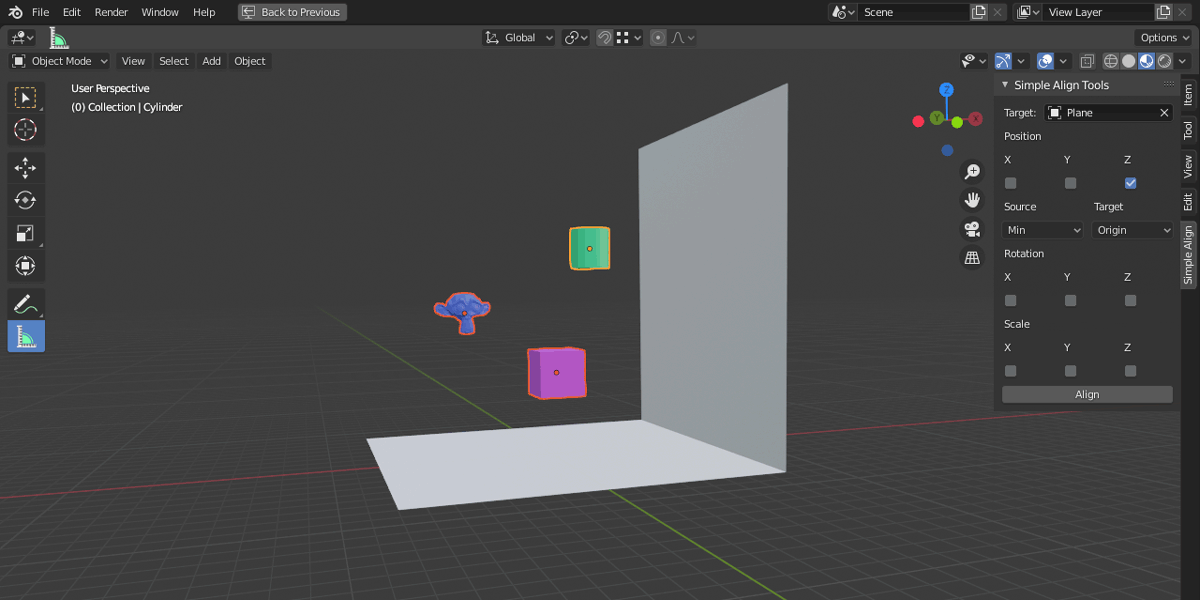Toggle proportional editing button
1200x600 pixels.
tap(658, 38)
